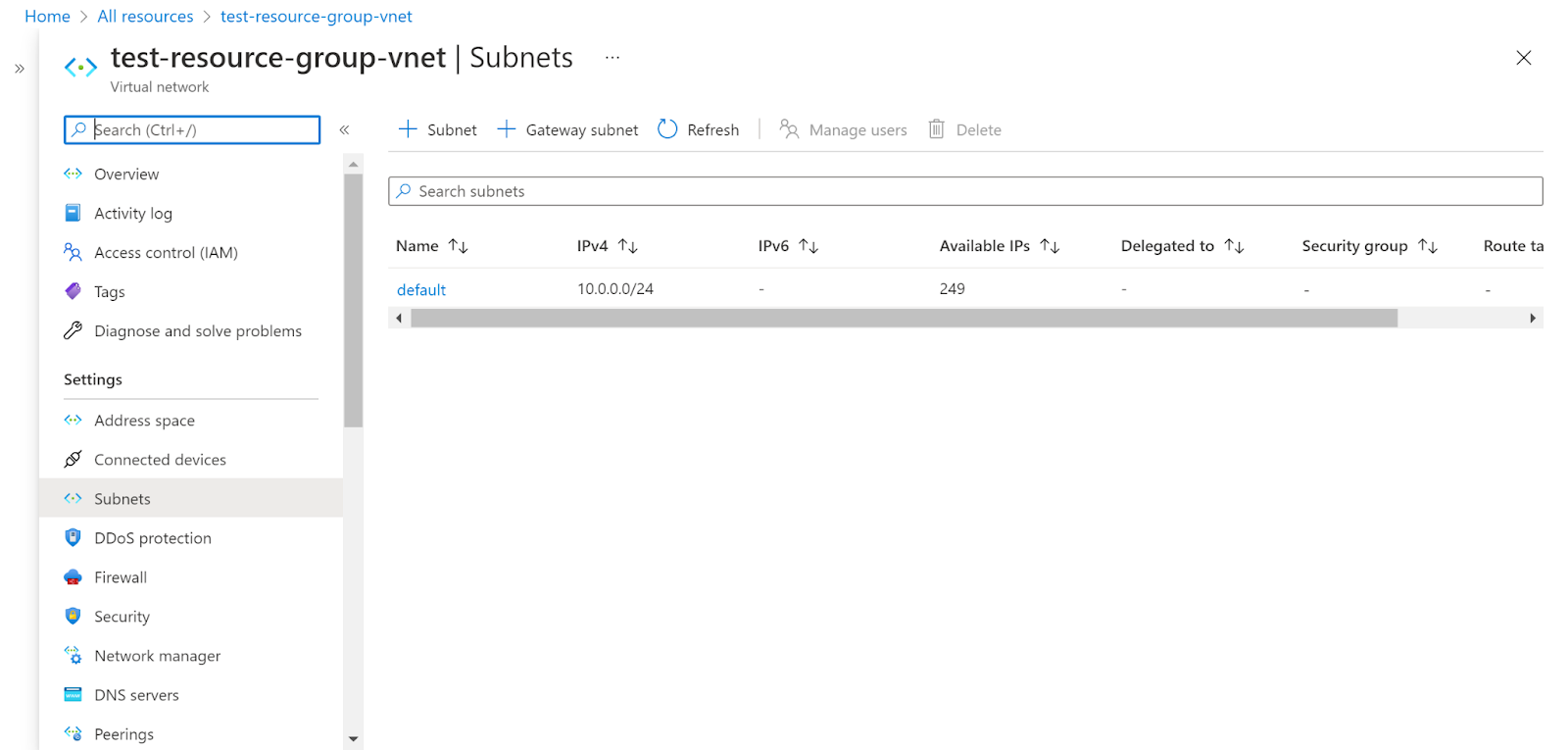Screen dimensions: 1568x750
Task: Select Peerings in the settings menu
Action: (x=123, y=734)
